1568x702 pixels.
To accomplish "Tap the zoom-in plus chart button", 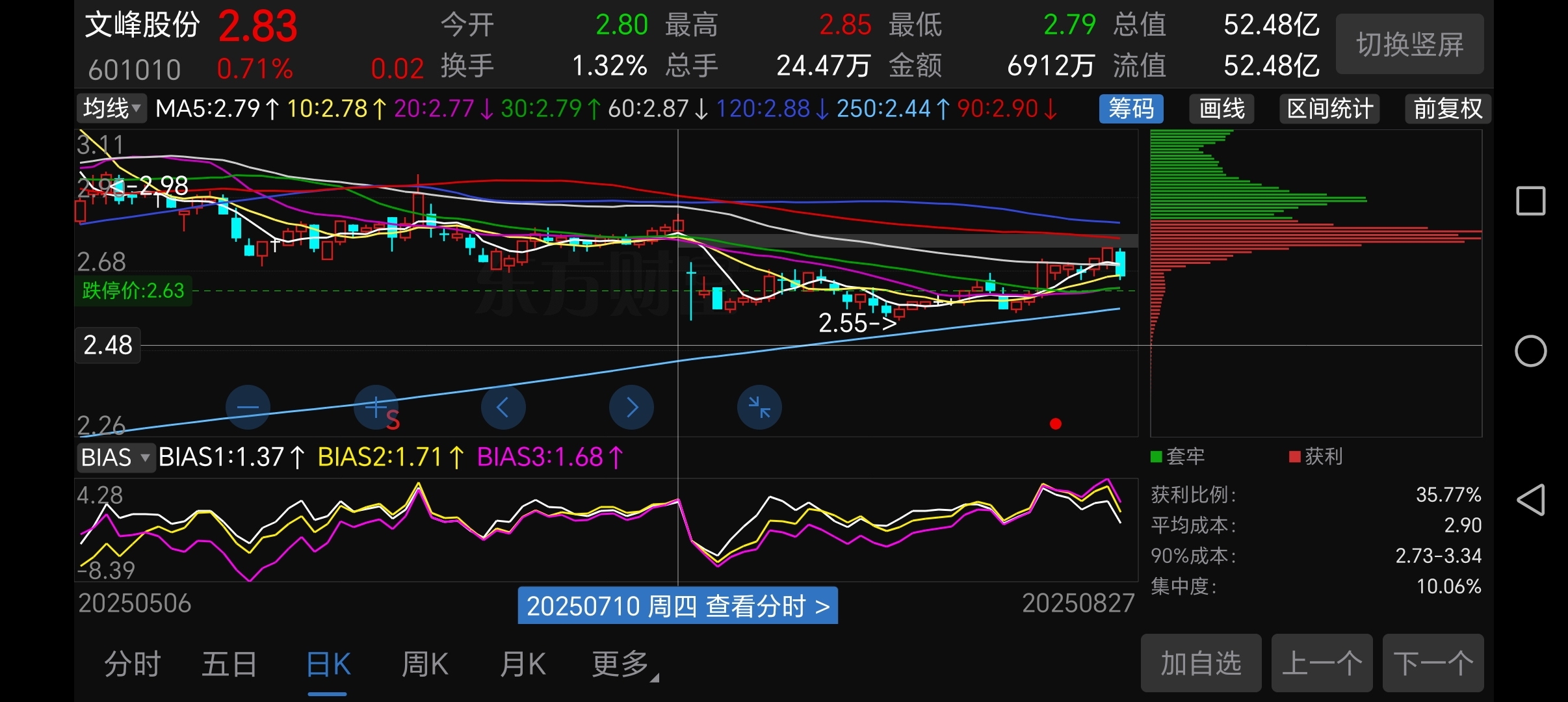I will 376,408.
